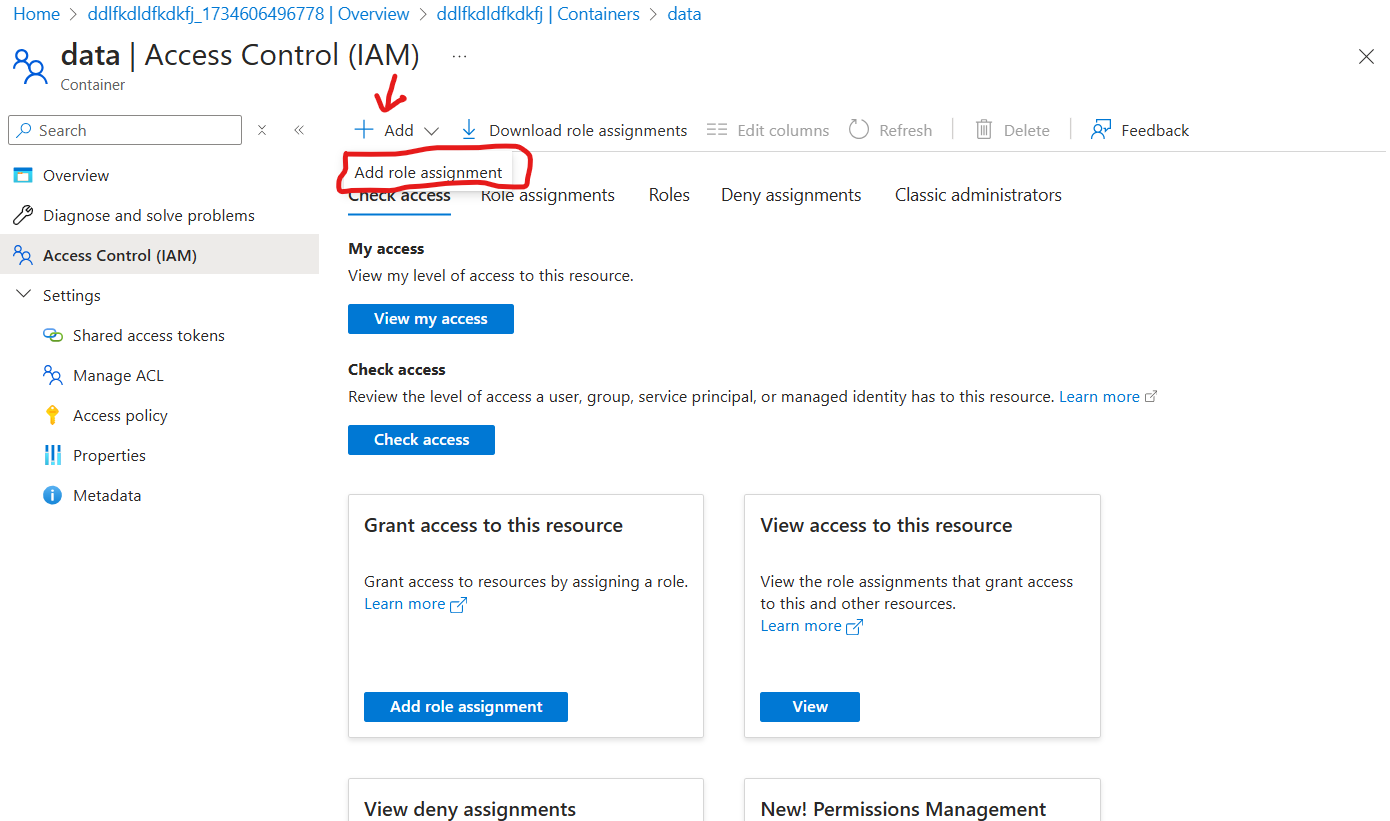
Task: Collapse the Settings section in sidebar
Action: (24, 296)
